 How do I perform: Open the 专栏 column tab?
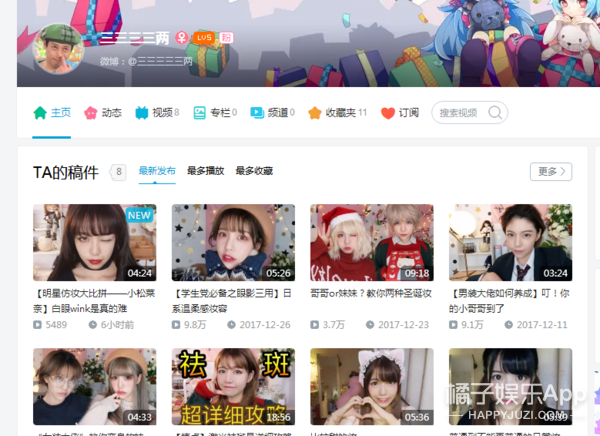pos(215,113)
